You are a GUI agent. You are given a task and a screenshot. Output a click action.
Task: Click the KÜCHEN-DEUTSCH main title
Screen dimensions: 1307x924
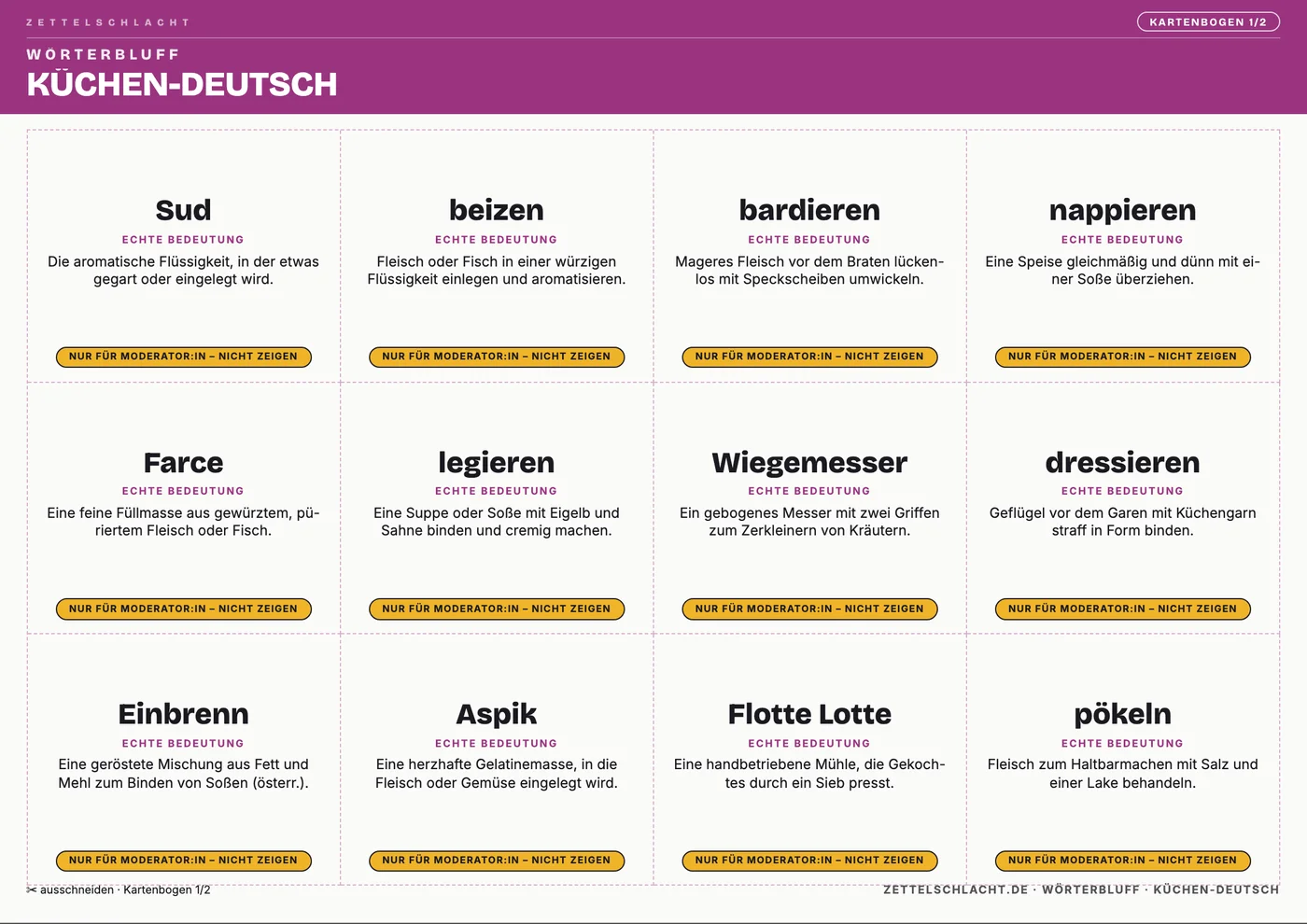point(182,84)
